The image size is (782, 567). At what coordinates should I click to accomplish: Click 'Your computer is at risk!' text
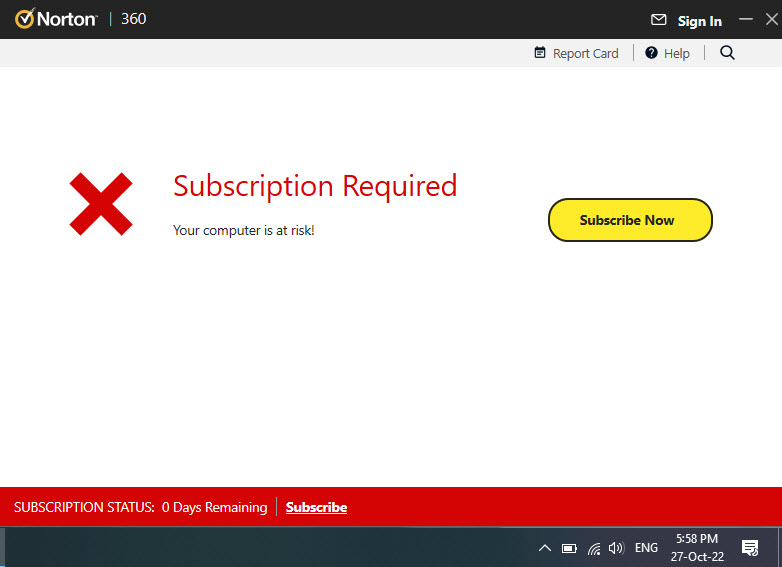[x=243, y=230]
